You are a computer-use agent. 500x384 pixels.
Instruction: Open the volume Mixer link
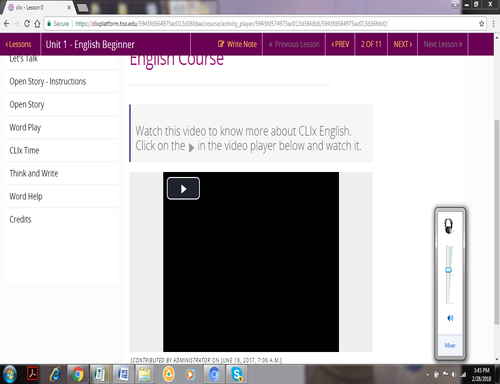pos(450,345)
